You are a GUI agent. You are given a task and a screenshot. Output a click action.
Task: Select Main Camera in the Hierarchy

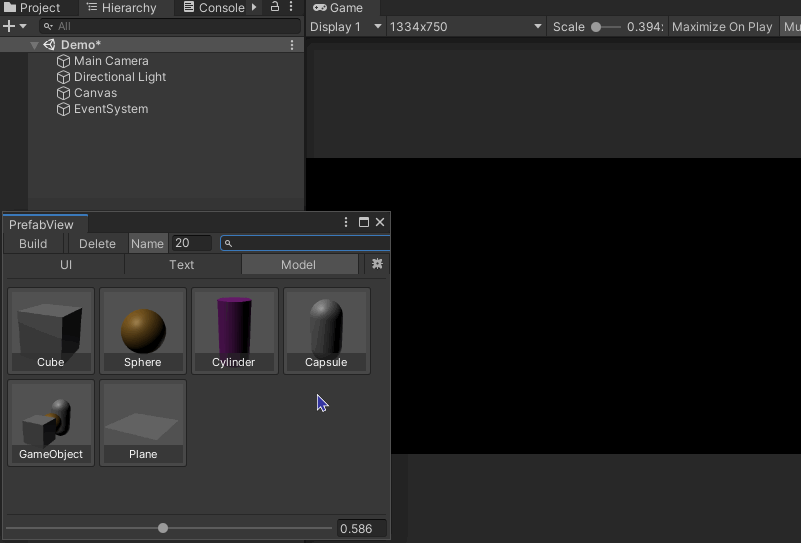click(111, 61)
